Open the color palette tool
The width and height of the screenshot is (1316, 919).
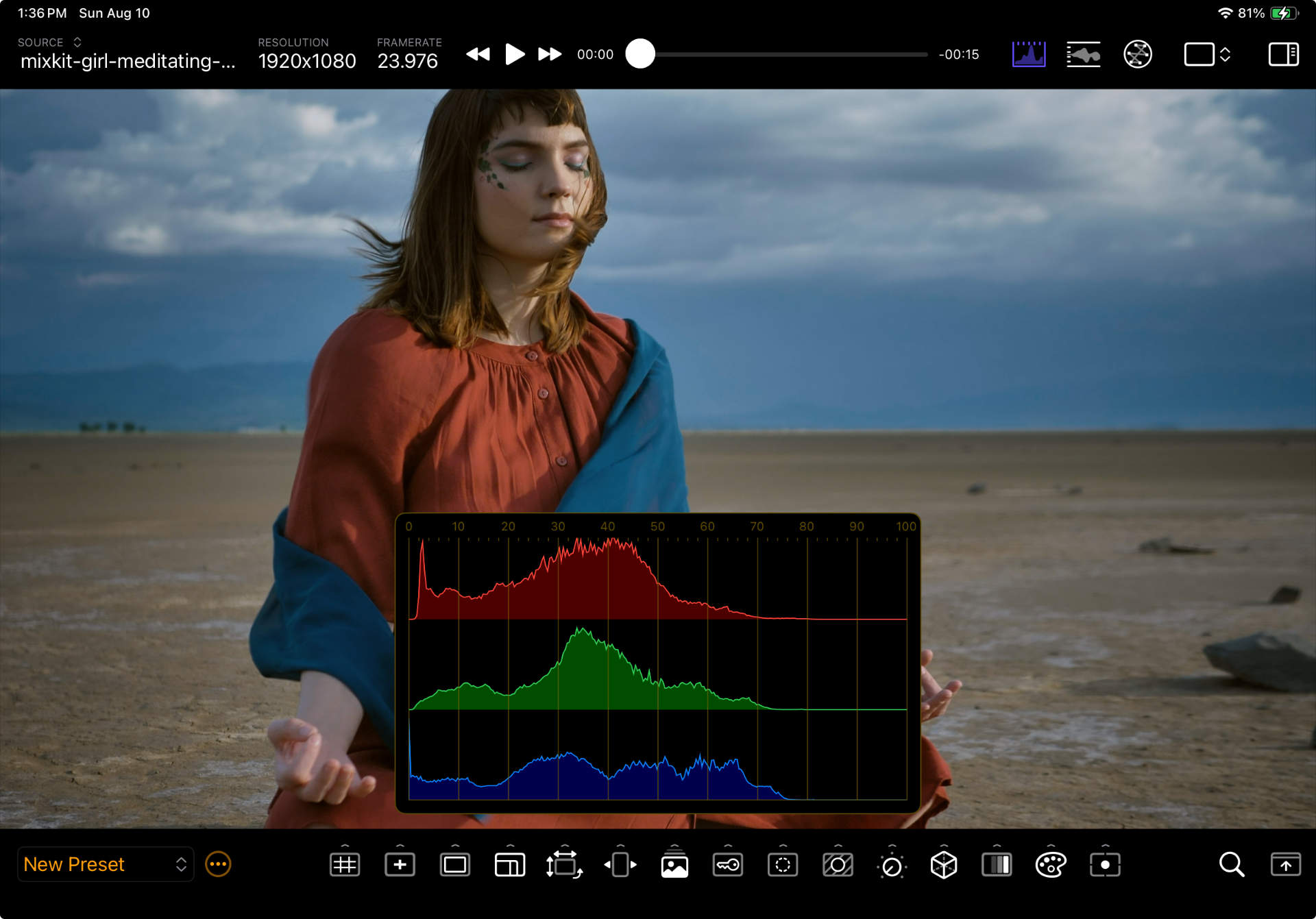pyautogui.click(x=1051, y=865)
